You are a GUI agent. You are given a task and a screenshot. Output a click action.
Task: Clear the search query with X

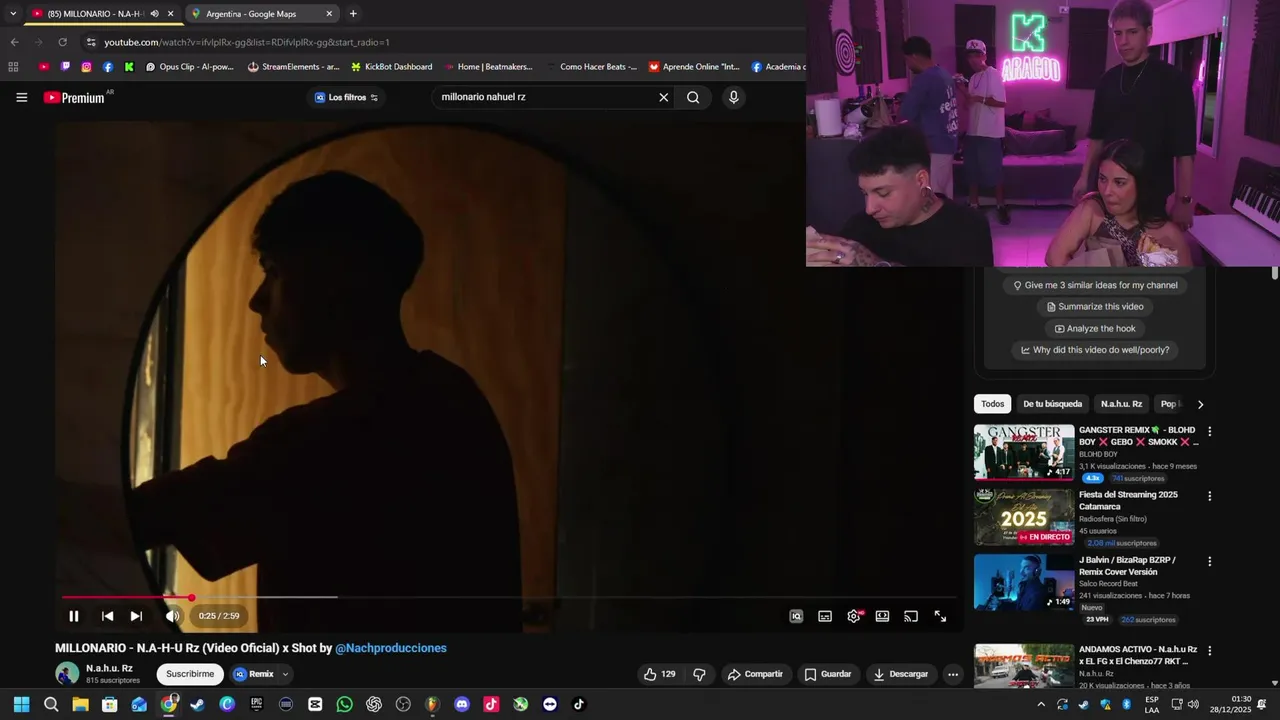click(663, 97)
